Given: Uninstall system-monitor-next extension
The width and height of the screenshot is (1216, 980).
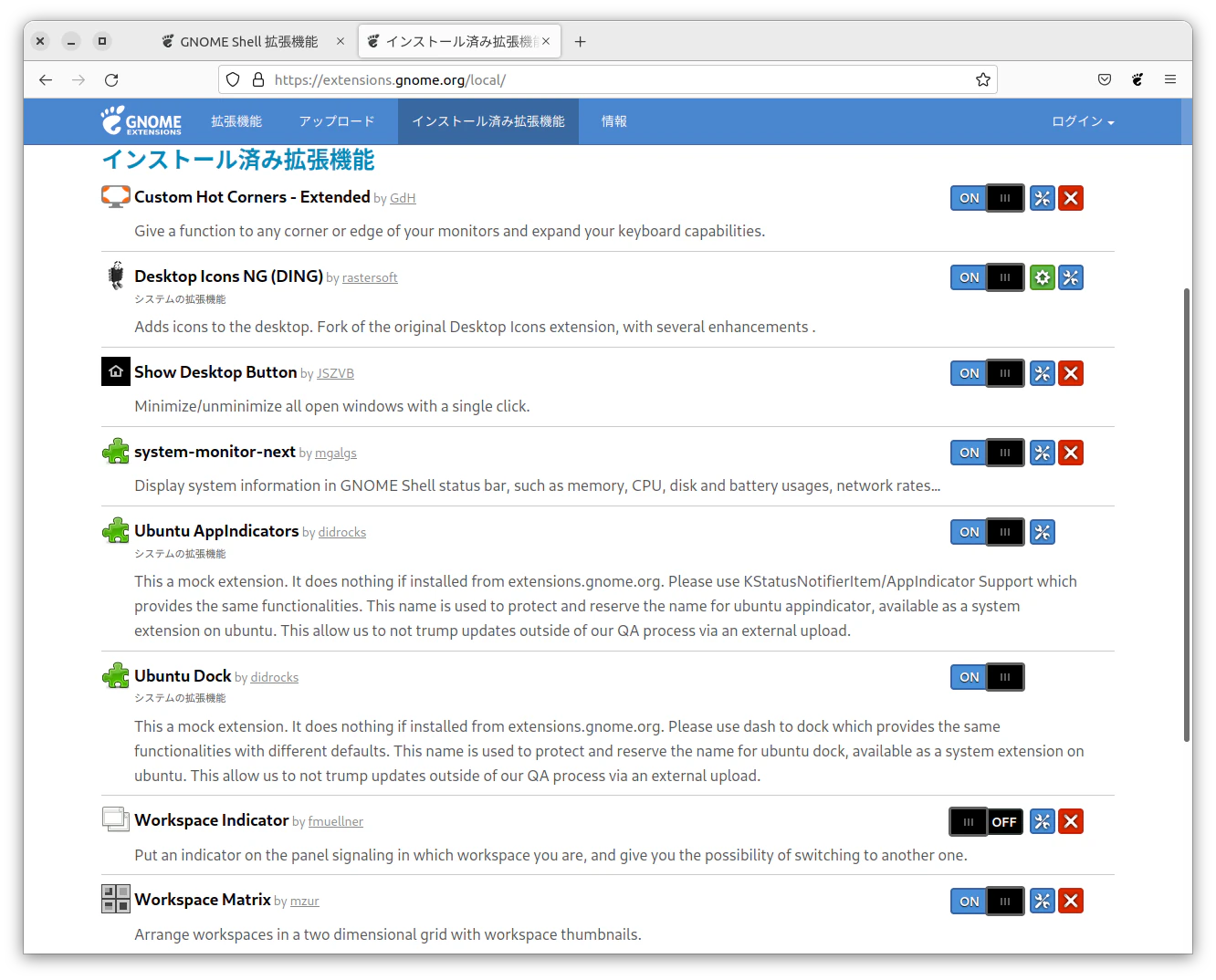Looking at the screenshot, I should tap(1071, 453).
